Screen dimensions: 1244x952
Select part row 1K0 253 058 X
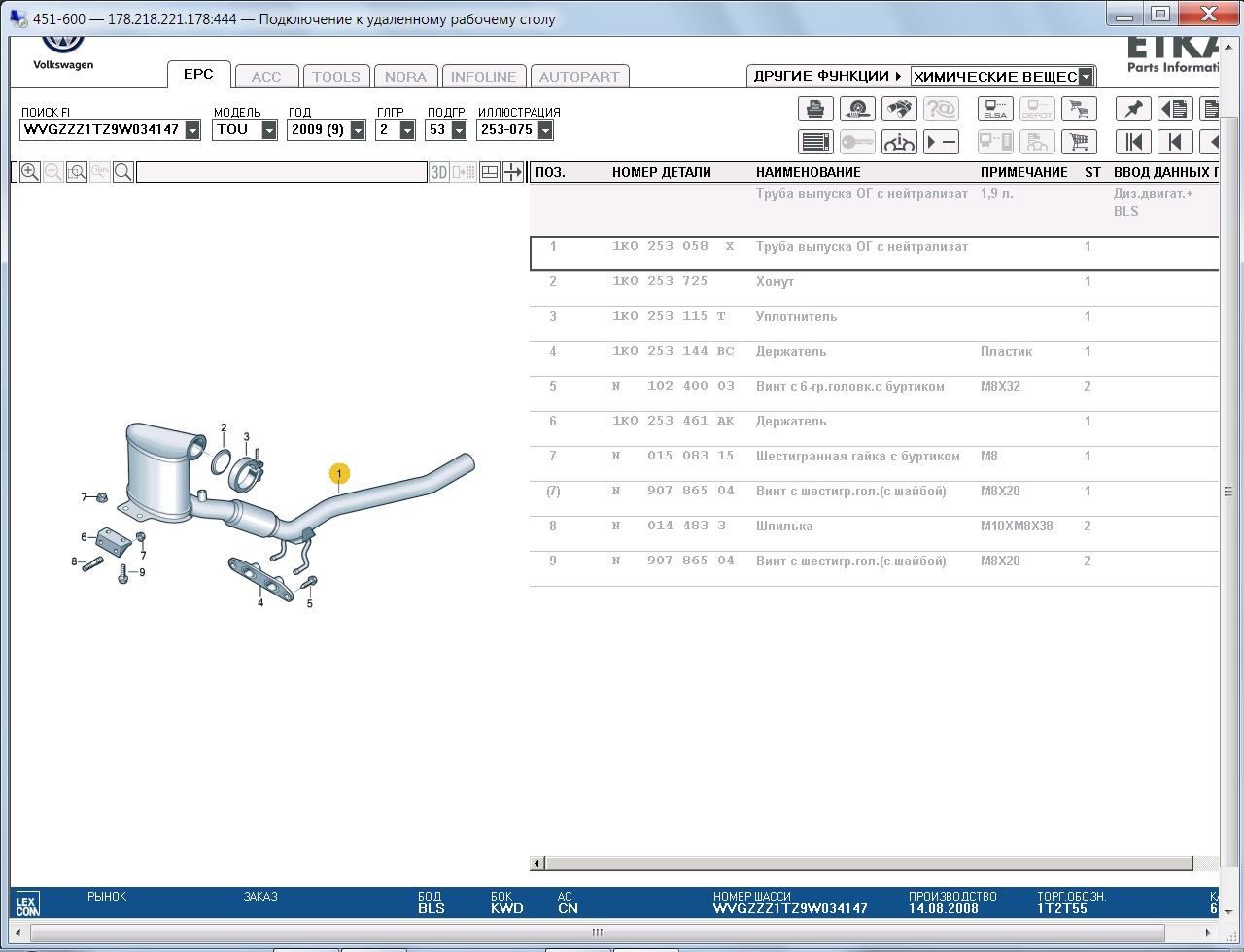coord(875,253)
